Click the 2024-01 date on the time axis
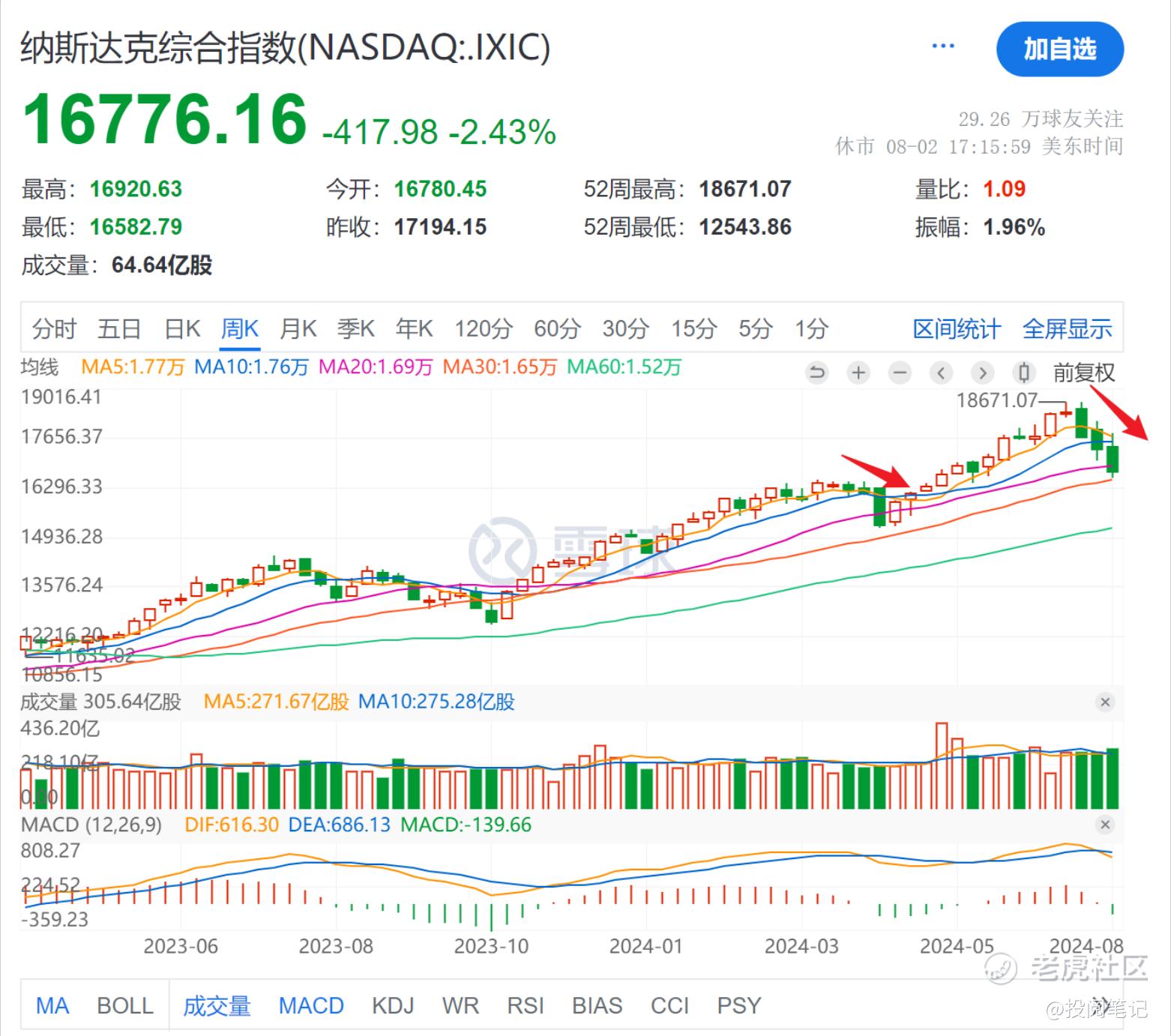Viewport: 1171px width, 1036px height. click(x=646, y=947)
